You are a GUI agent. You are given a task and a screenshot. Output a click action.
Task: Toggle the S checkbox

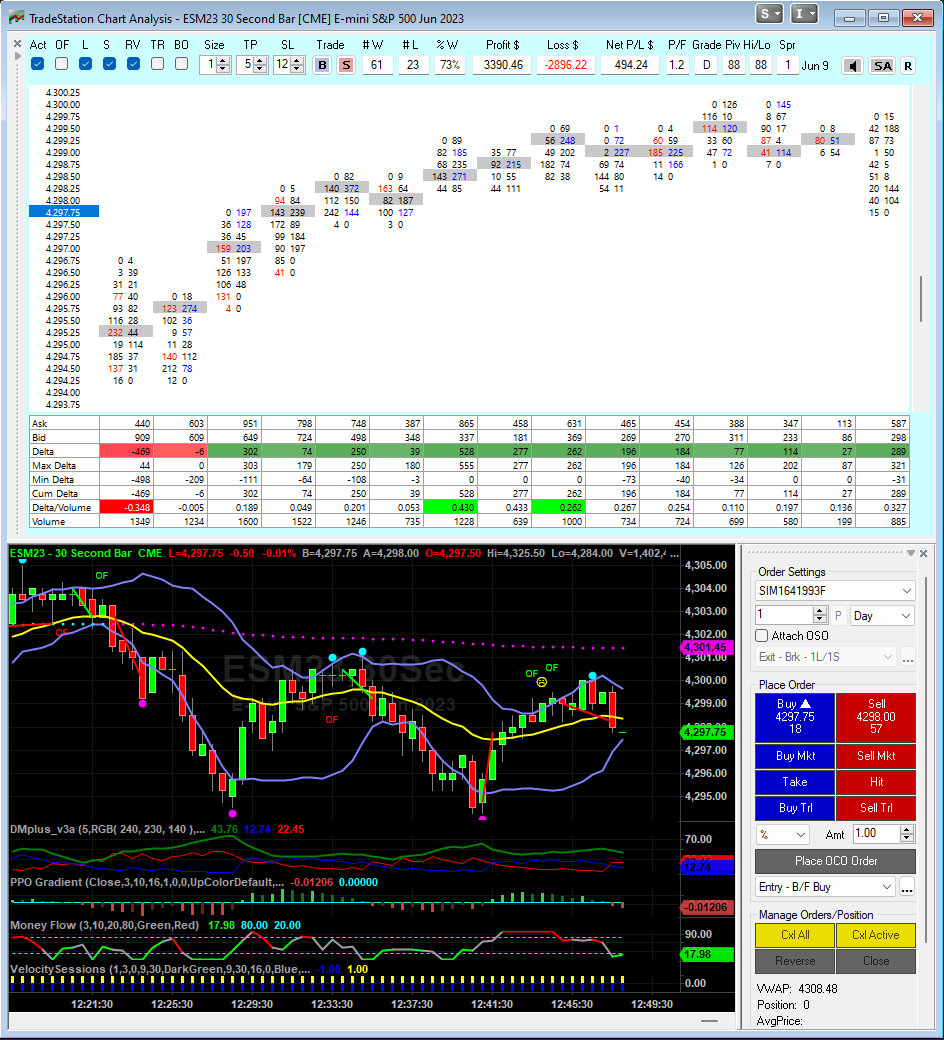coord(109,64)
